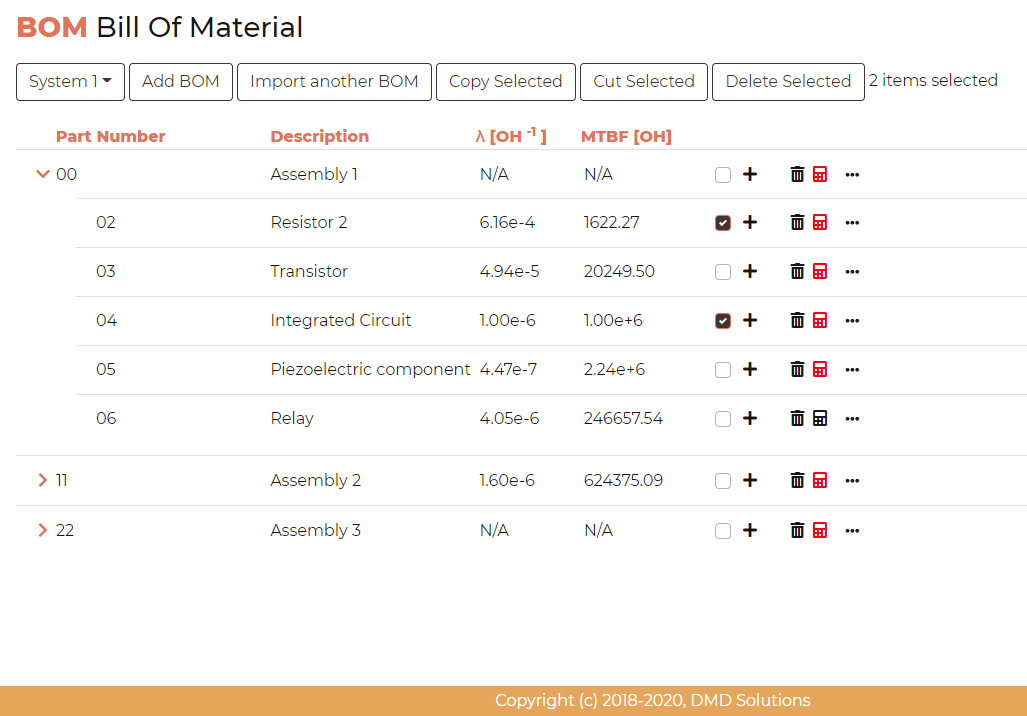This screenshot has height=716, width=1027.
Task: Collapse the 00 Assembly 1 tree node
Action: pos(42,174)
